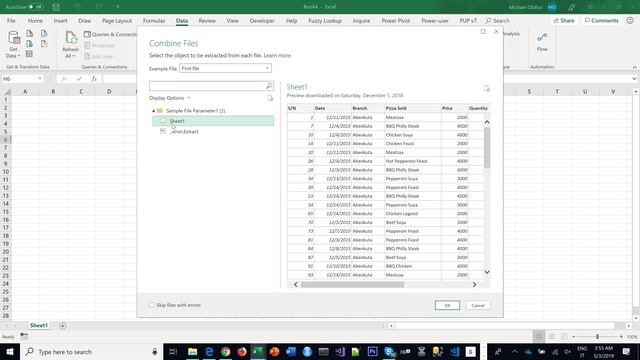This screenshot has width=640, height=360.
Task: Click the zoom slider handle
Action: [x=598, y=337]
